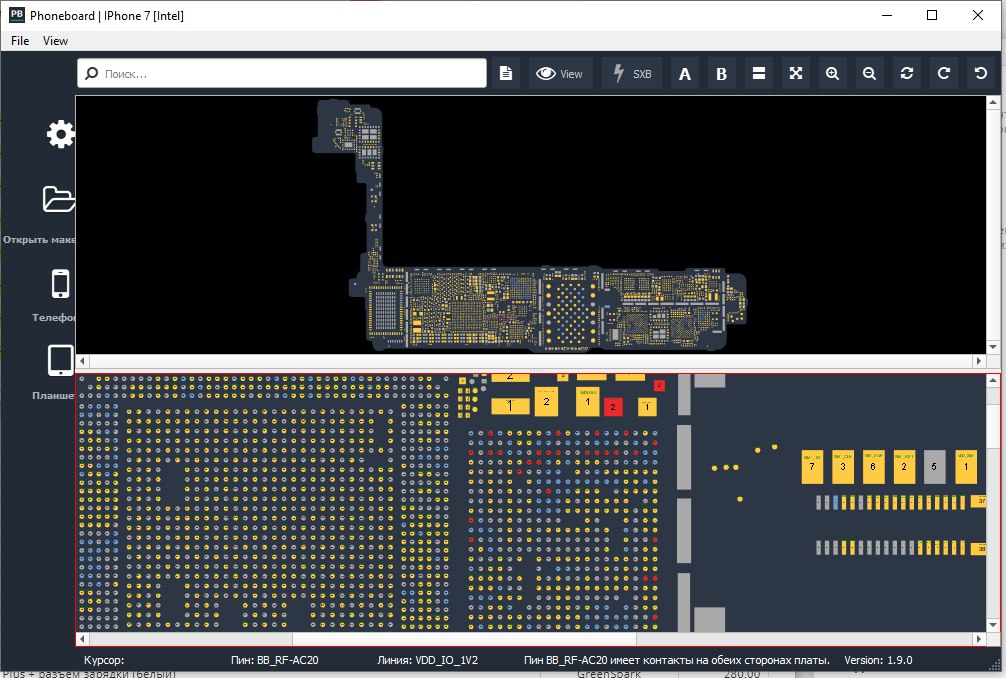Screen dimensions: 1006x678
Task: Select the yellow component pad labeled 7
Action: (x=812, y=467)
